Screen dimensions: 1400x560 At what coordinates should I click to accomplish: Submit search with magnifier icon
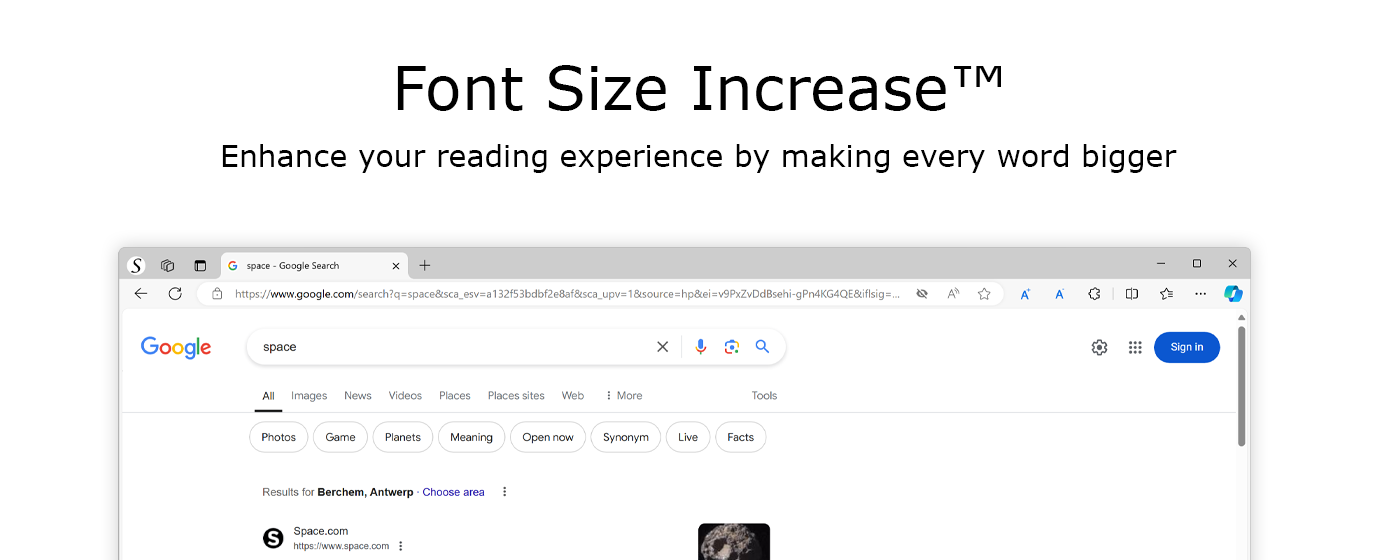[762, 347]
